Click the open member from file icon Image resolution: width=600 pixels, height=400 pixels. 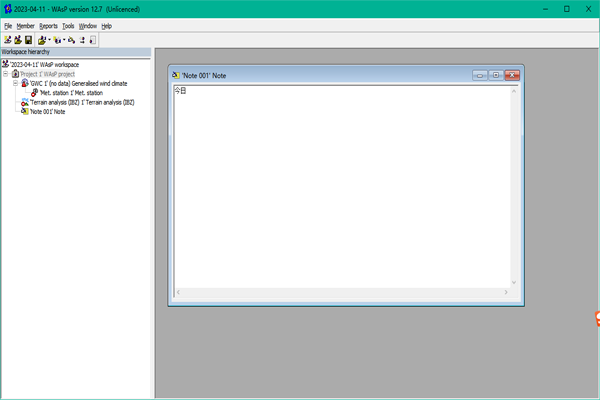(x=42, y=40)
